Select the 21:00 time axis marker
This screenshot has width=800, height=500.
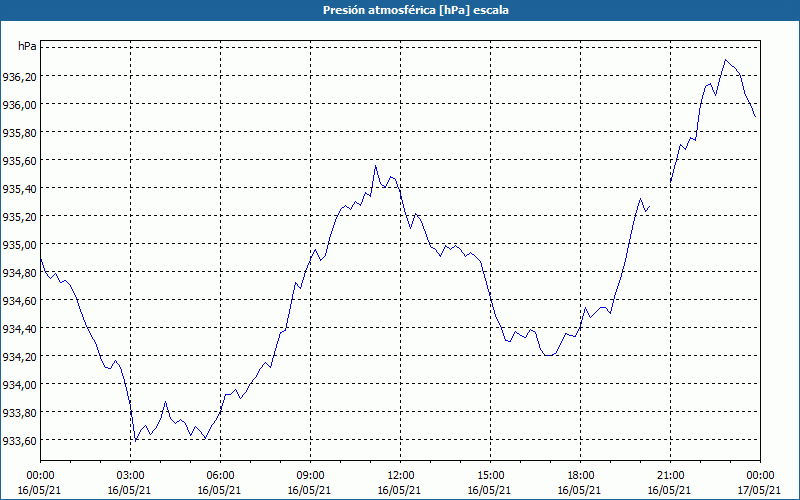pos(670,476)
